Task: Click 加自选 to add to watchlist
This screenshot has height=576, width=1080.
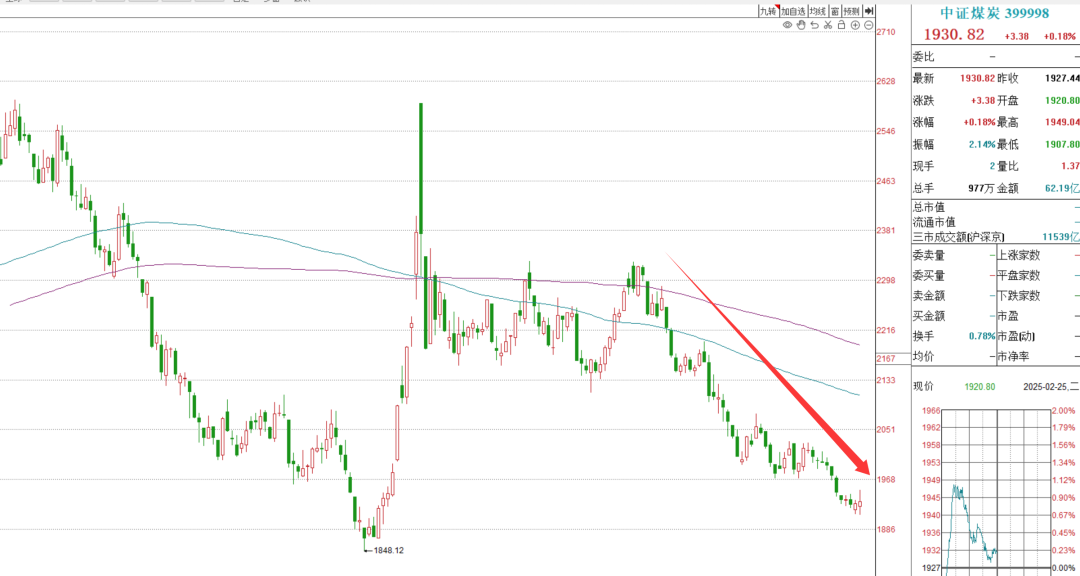Action: point(793,11)
